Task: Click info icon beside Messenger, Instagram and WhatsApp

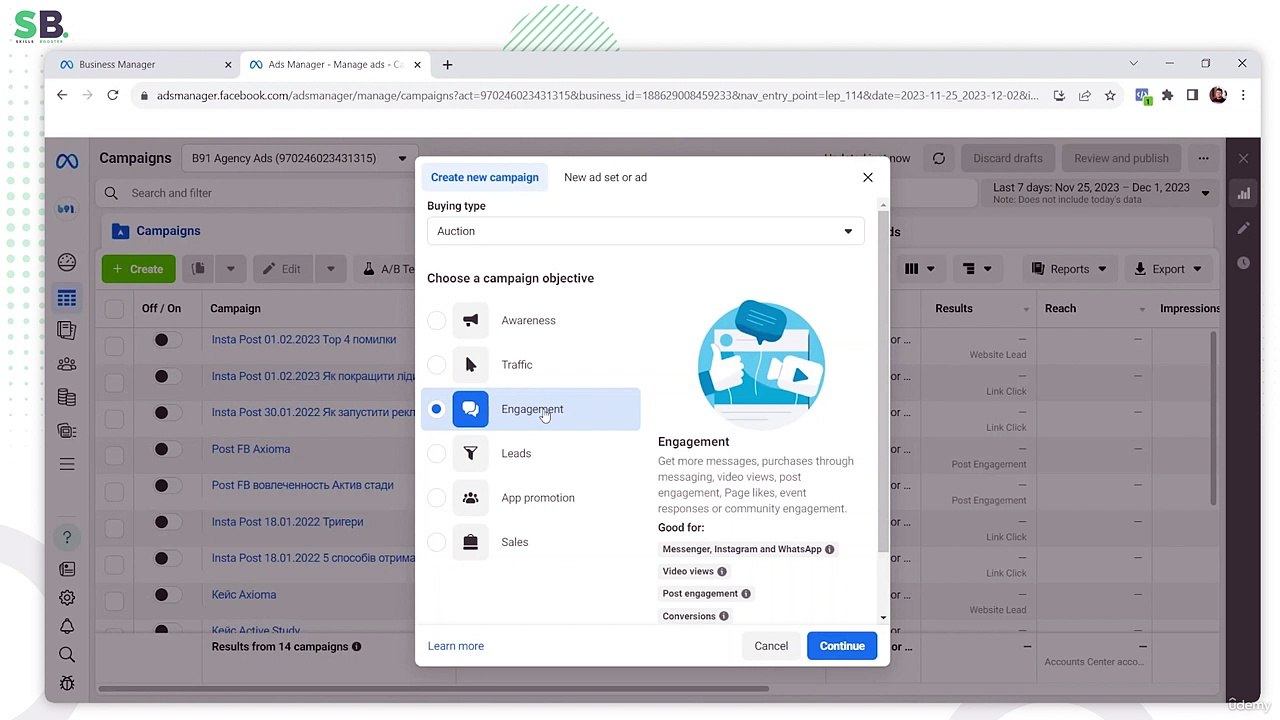Action: pos(829,549)
